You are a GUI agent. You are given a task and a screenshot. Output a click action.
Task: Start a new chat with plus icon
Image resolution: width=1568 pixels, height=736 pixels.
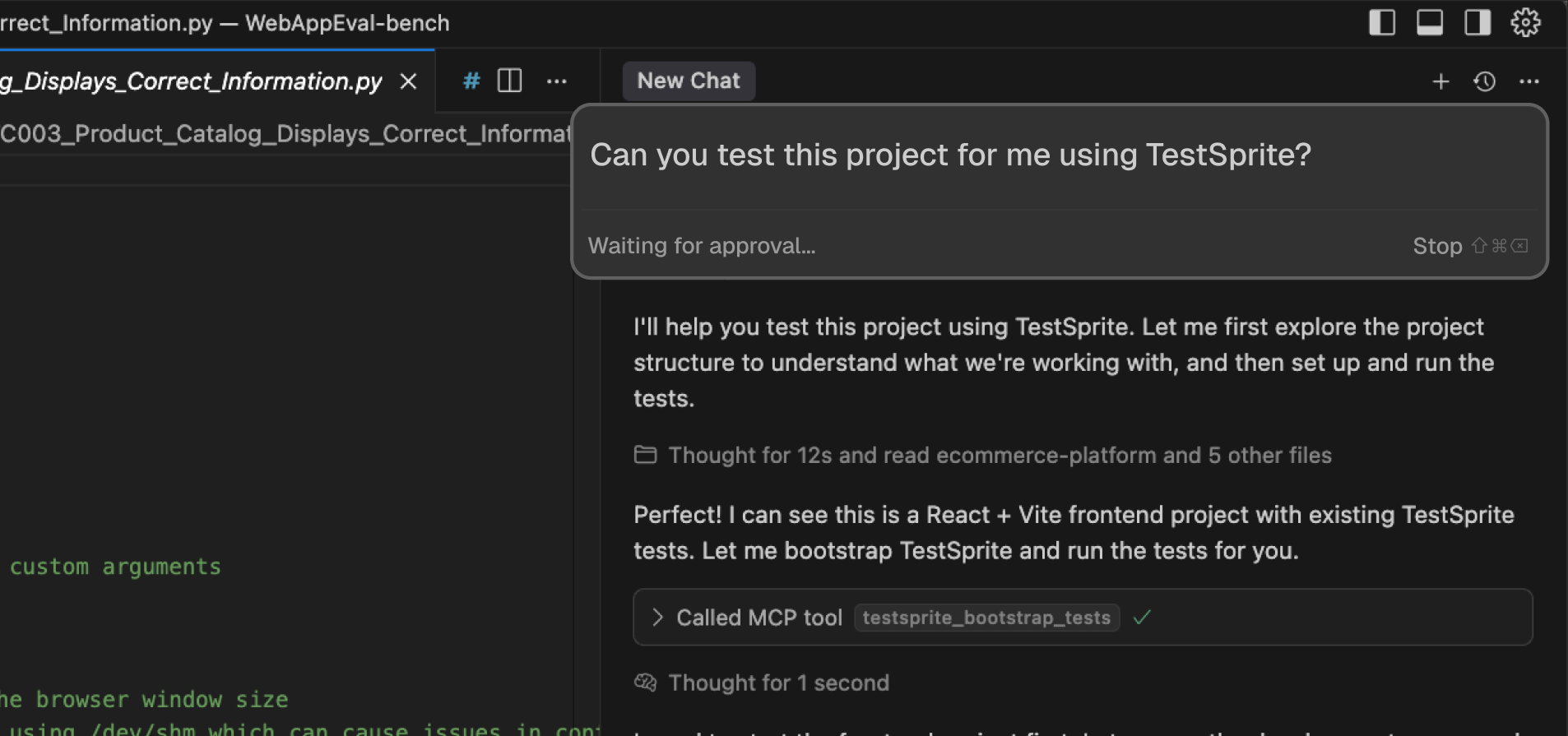coord(1440,81)
